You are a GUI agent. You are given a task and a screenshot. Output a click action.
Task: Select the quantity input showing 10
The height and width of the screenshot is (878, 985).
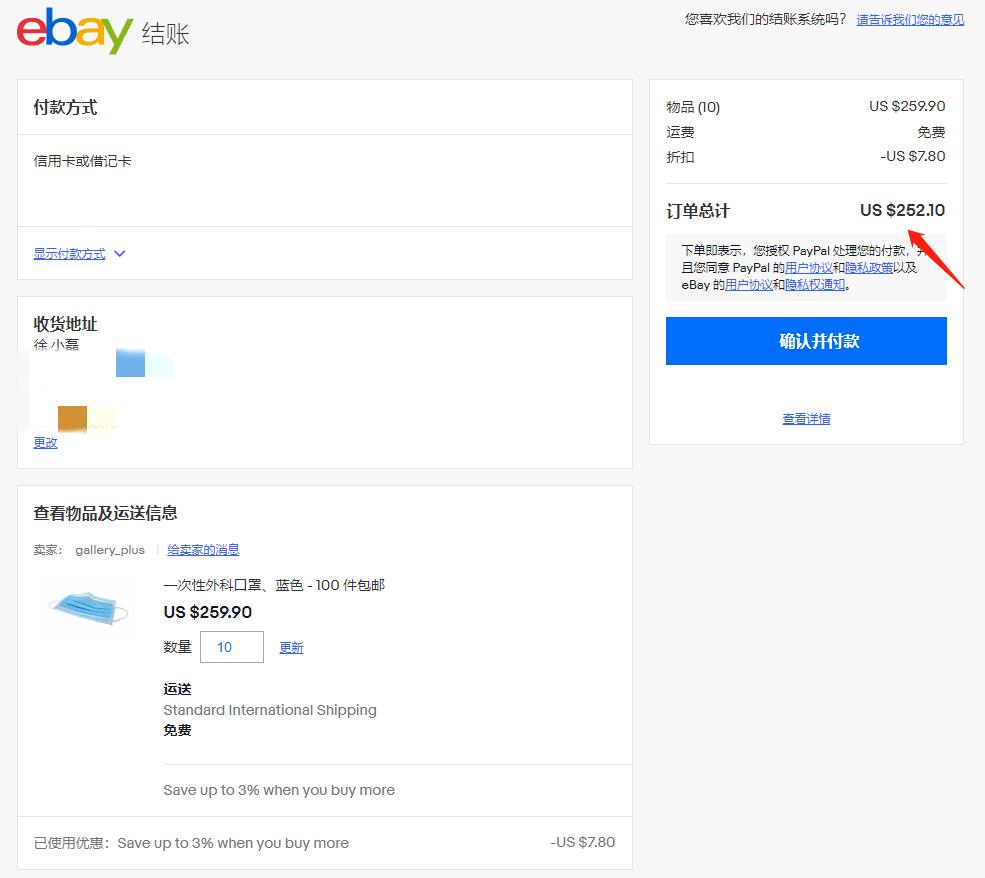click(x=232, y=647)
